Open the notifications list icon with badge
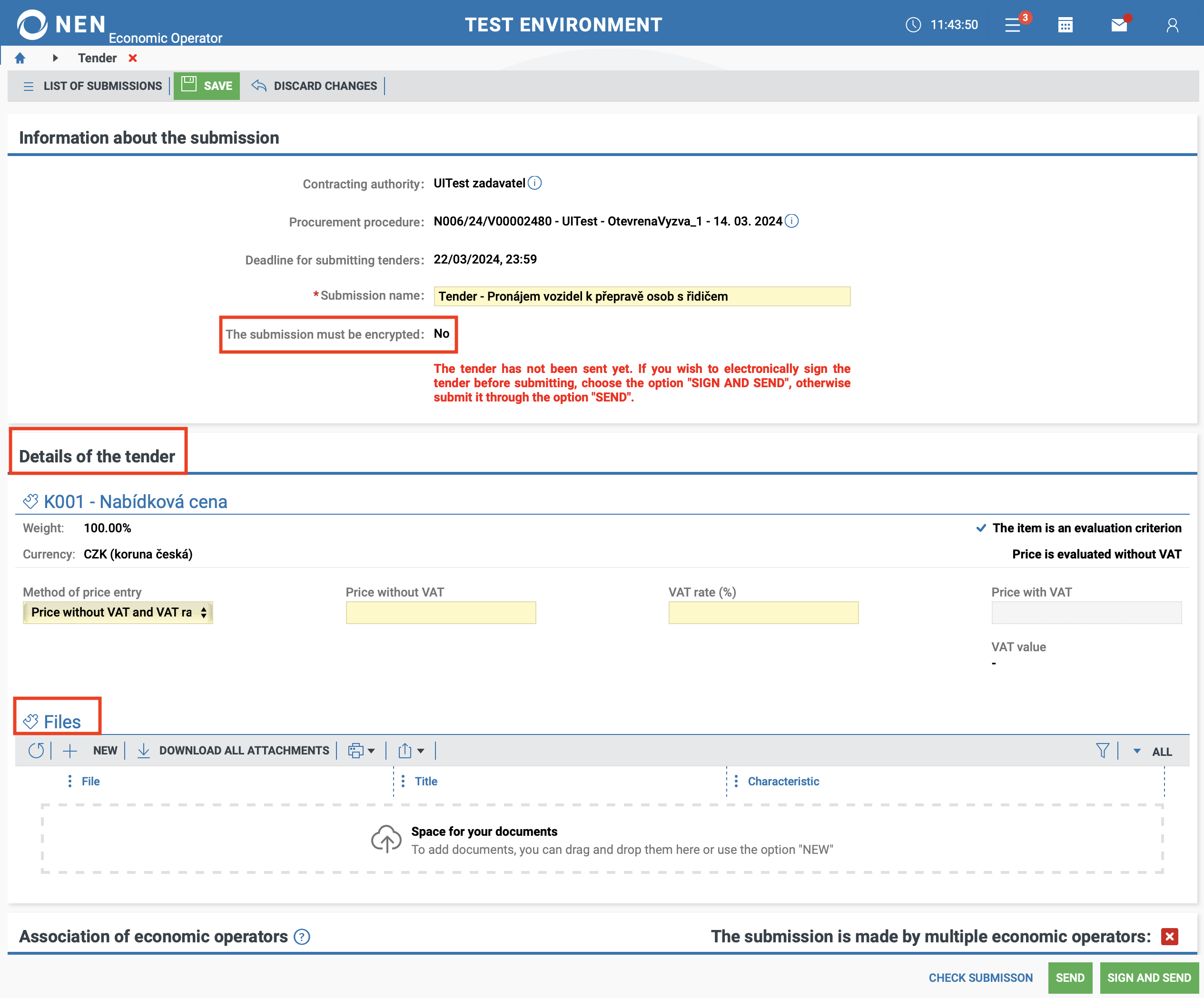The width and height of the screenshot is (1204, 998). 1013,25
